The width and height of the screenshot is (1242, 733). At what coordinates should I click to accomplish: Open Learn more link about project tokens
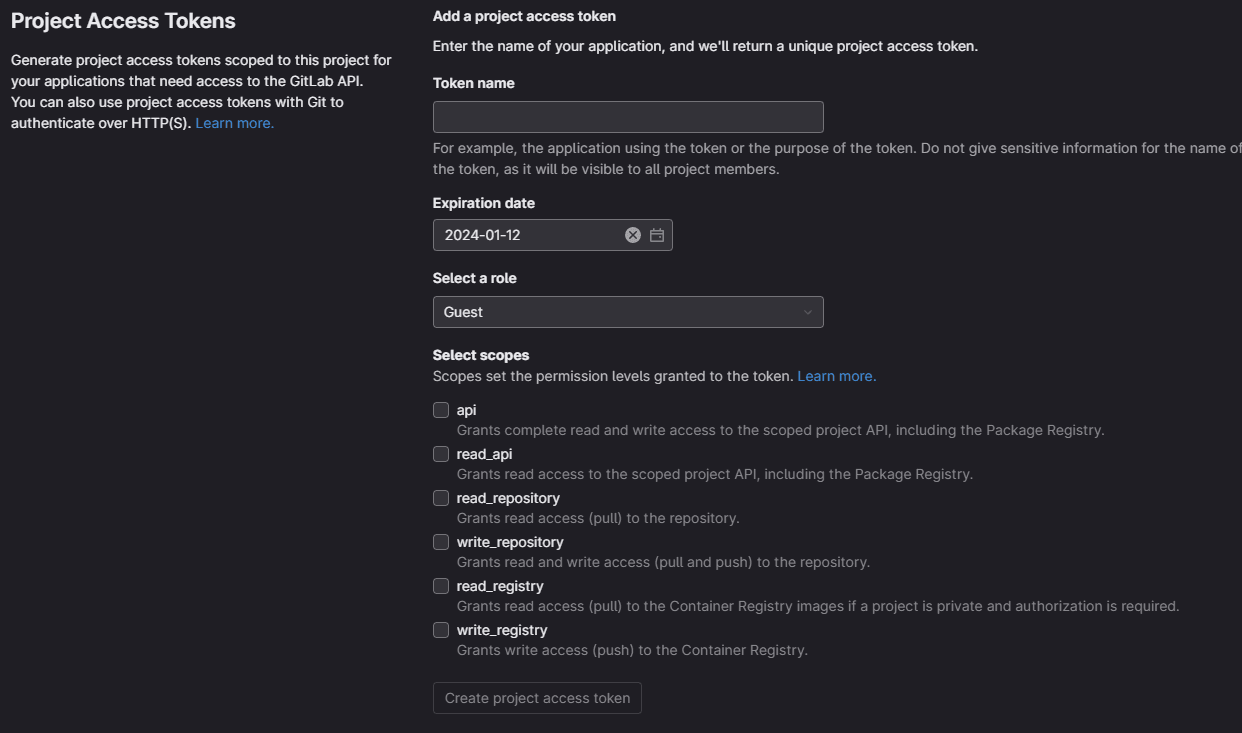coord(235,123)
